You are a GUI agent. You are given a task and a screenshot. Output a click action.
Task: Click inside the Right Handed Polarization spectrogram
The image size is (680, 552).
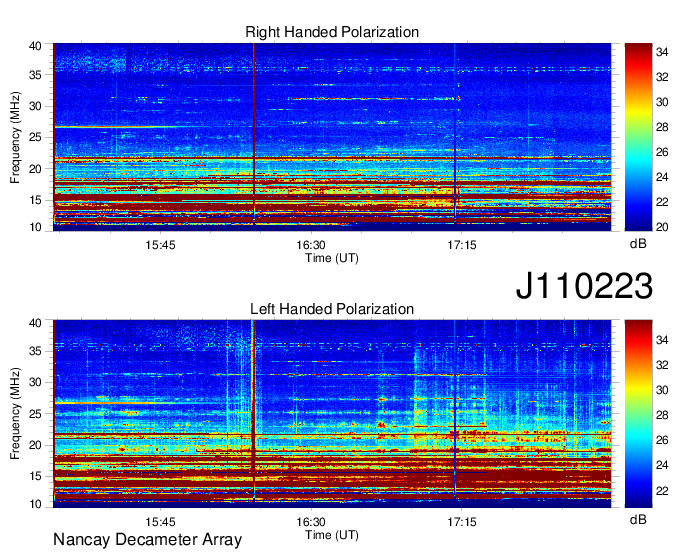point(332,137)
